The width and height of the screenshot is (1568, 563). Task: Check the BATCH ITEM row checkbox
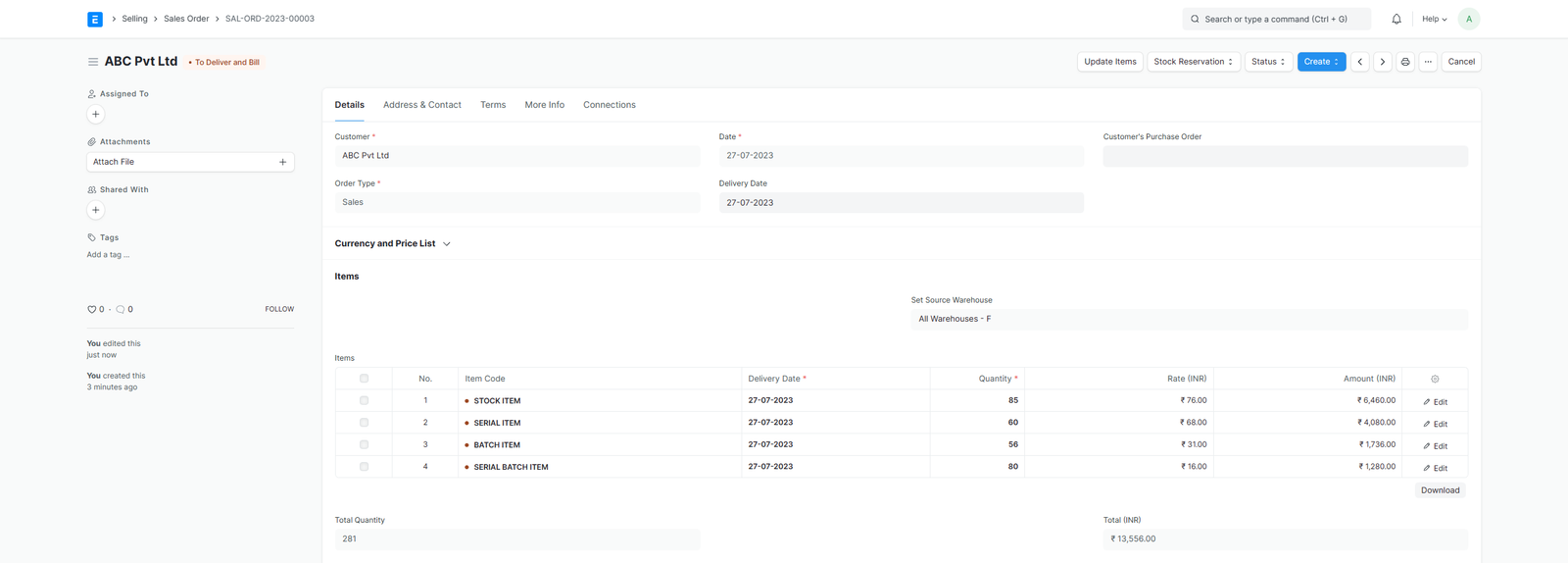click(364, 444)
